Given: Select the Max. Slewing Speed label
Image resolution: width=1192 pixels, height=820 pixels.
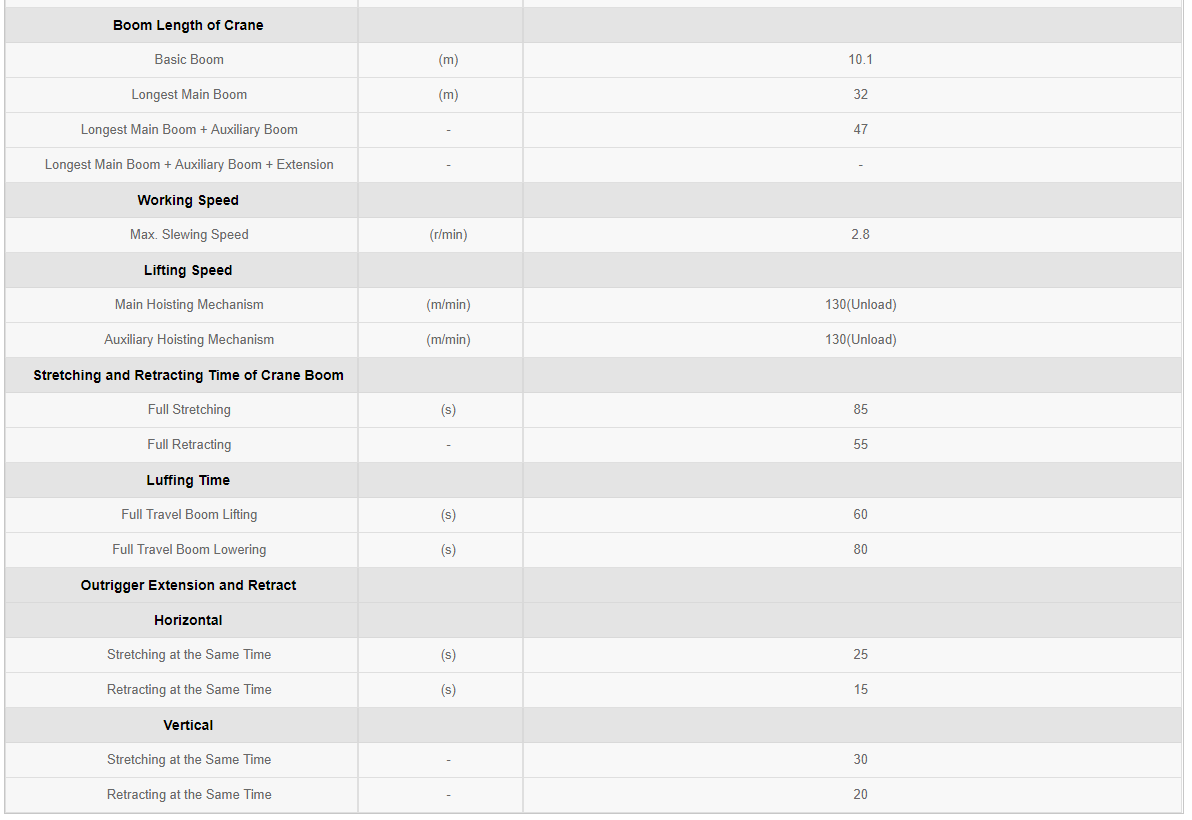Looking at the screenshot, I should point(189,234).
